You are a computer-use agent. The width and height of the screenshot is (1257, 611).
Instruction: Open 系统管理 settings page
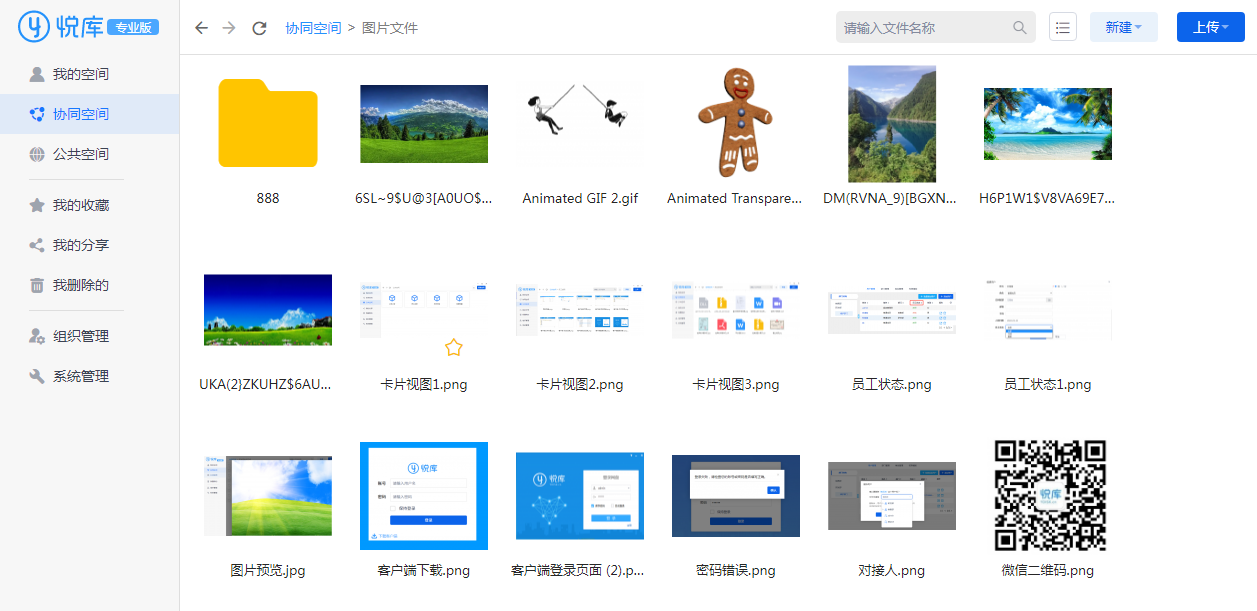pyautogui.click(x=81, y=376)
